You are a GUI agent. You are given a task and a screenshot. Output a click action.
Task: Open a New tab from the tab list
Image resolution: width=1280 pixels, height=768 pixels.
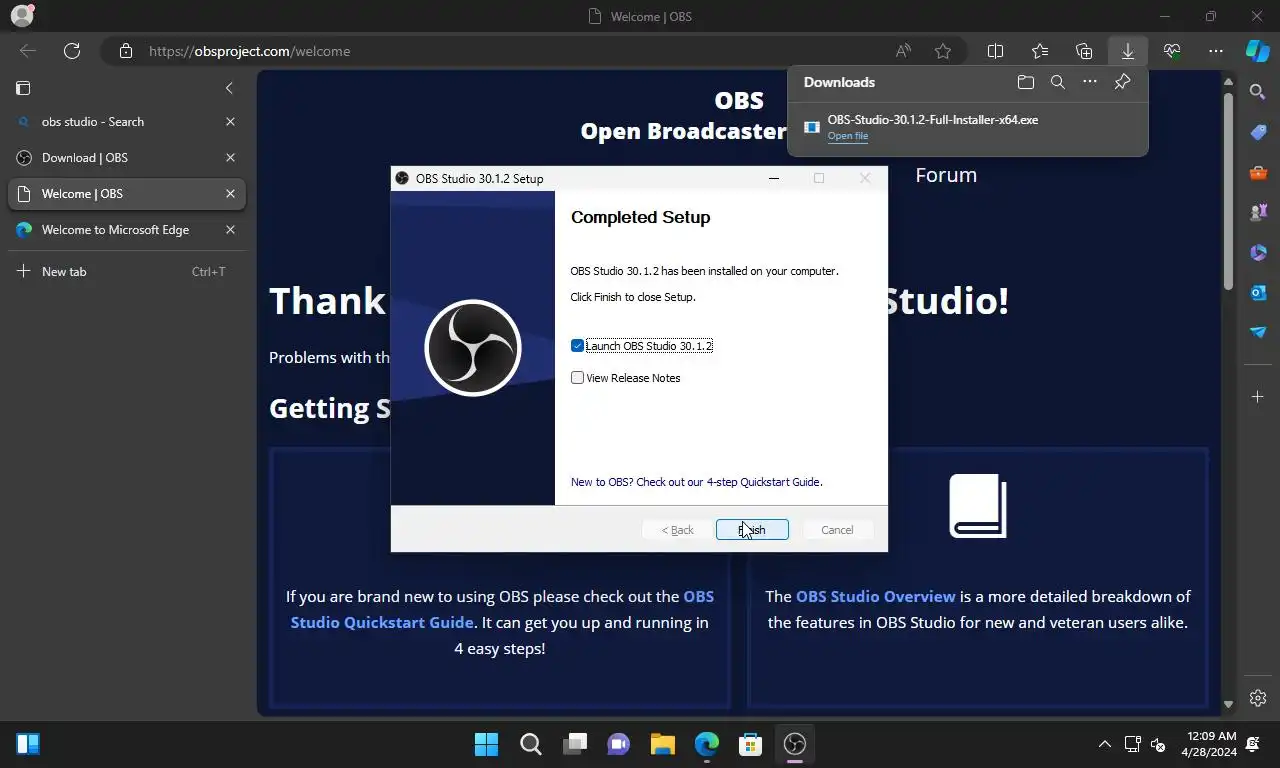tap(127, 272)
